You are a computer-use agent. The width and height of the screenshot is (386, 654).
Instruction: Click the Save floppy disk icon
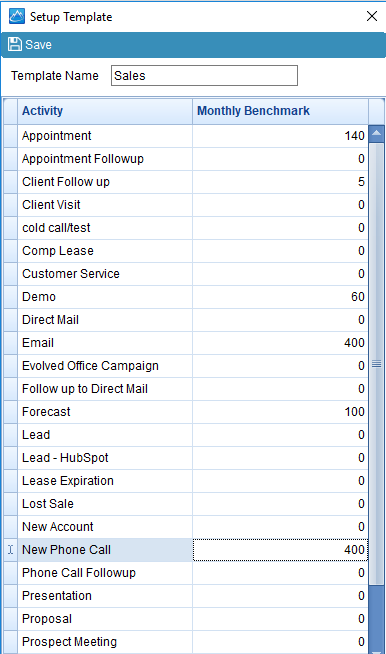(x=15, y=44)
